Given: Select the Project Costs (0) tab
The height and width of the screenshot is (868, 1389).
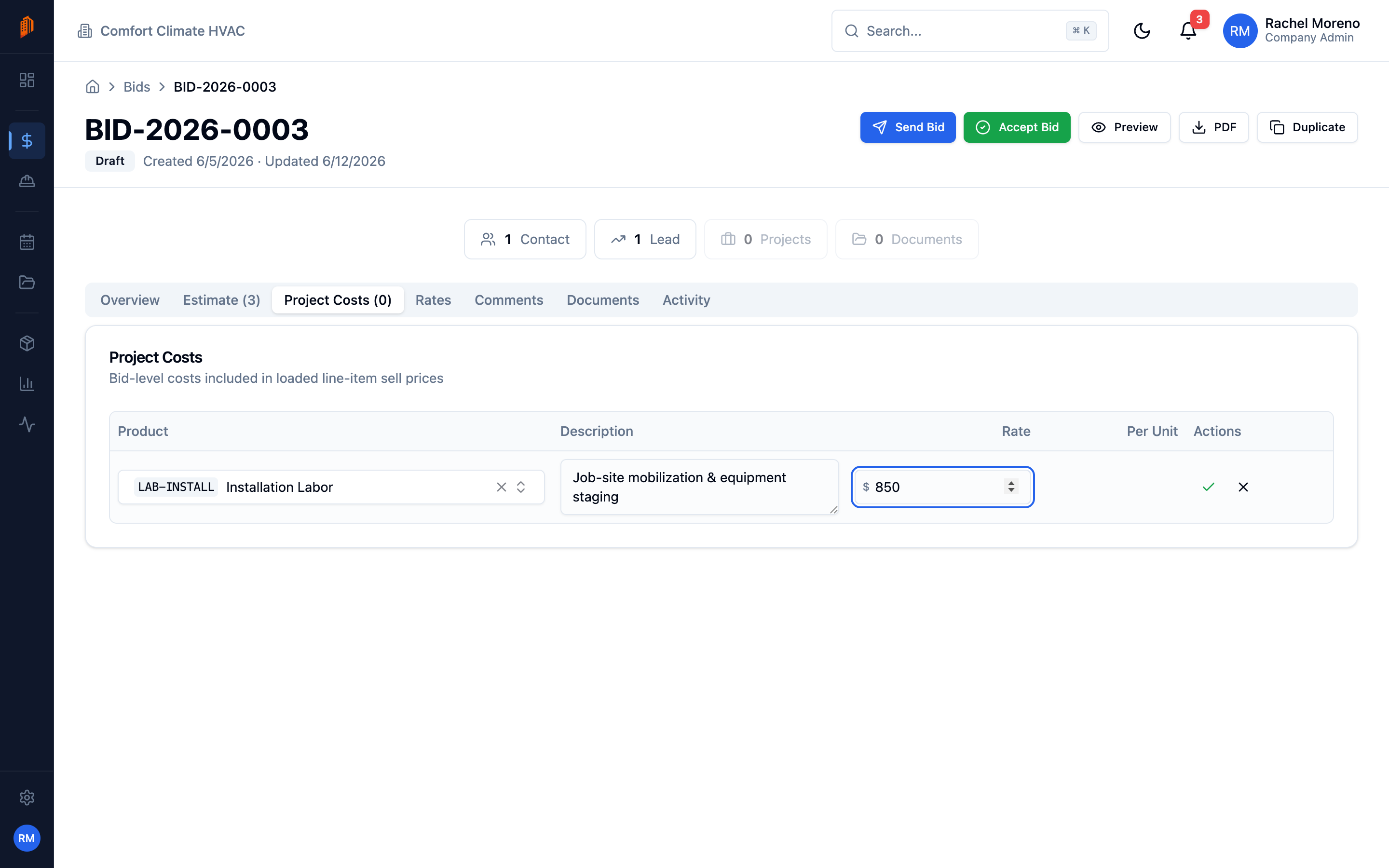Looking at the screenshot, I should [338, 300].
